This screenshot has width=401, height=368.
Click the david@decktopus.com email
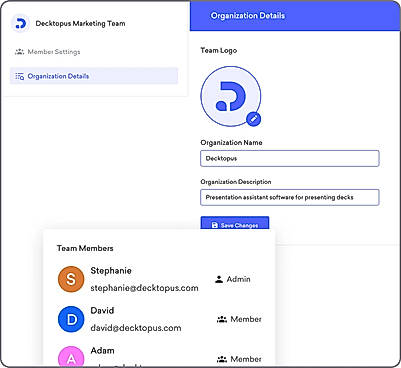[136, 328]
